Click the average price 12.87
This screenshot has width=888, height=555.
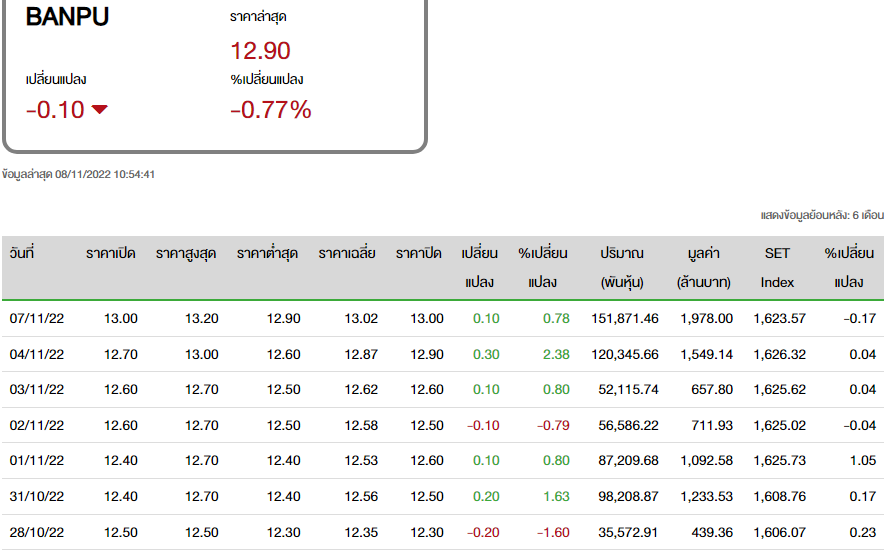tap(361, 355)
